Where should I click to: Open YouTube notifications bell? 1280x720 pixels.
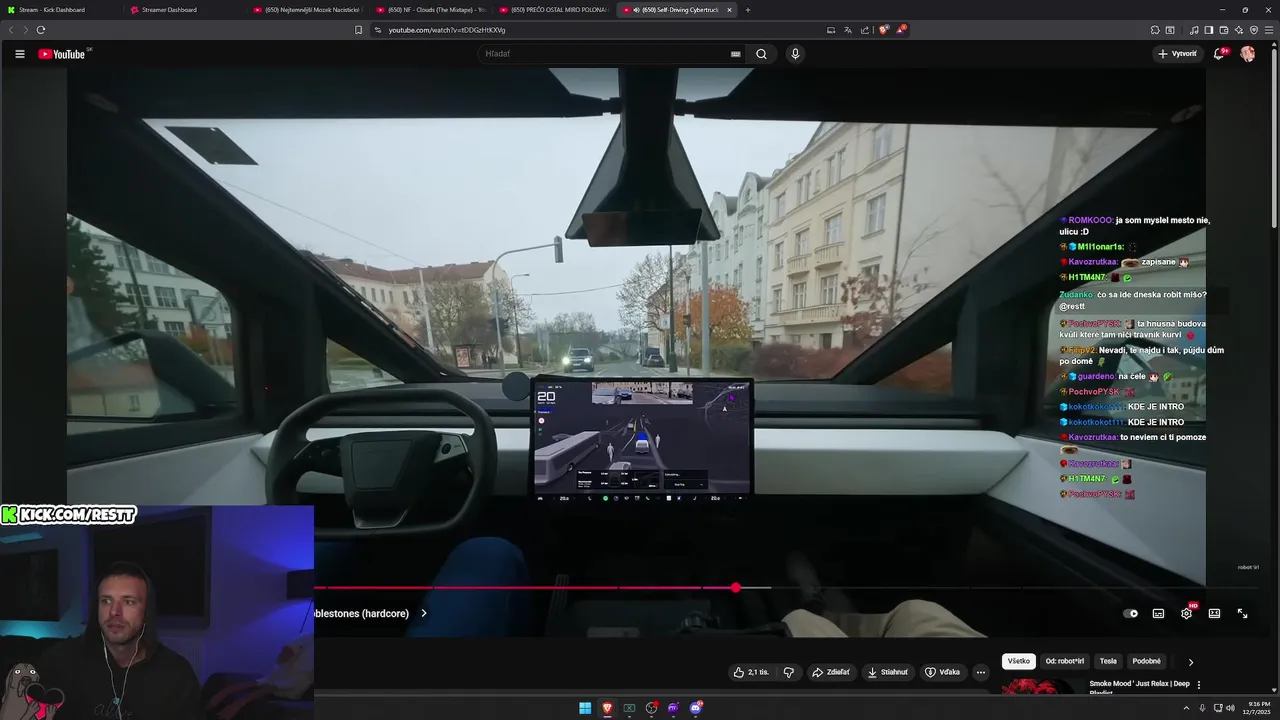coord(1219,54)
